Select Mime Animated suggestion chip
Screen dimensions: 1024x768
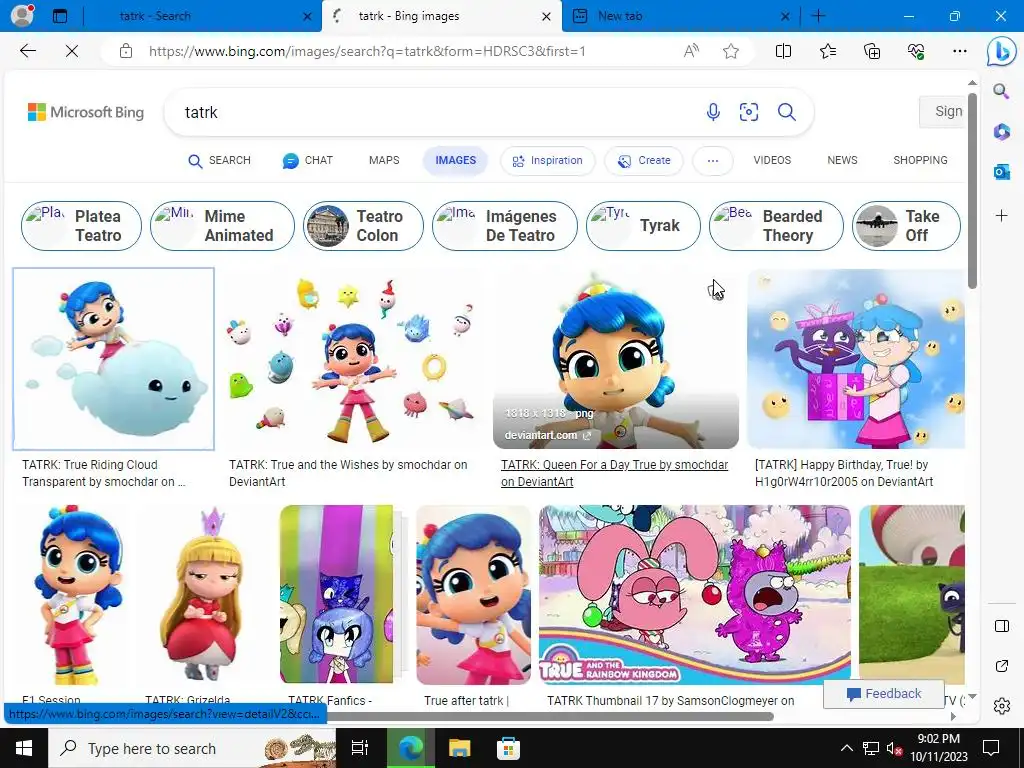coord(222,226)
